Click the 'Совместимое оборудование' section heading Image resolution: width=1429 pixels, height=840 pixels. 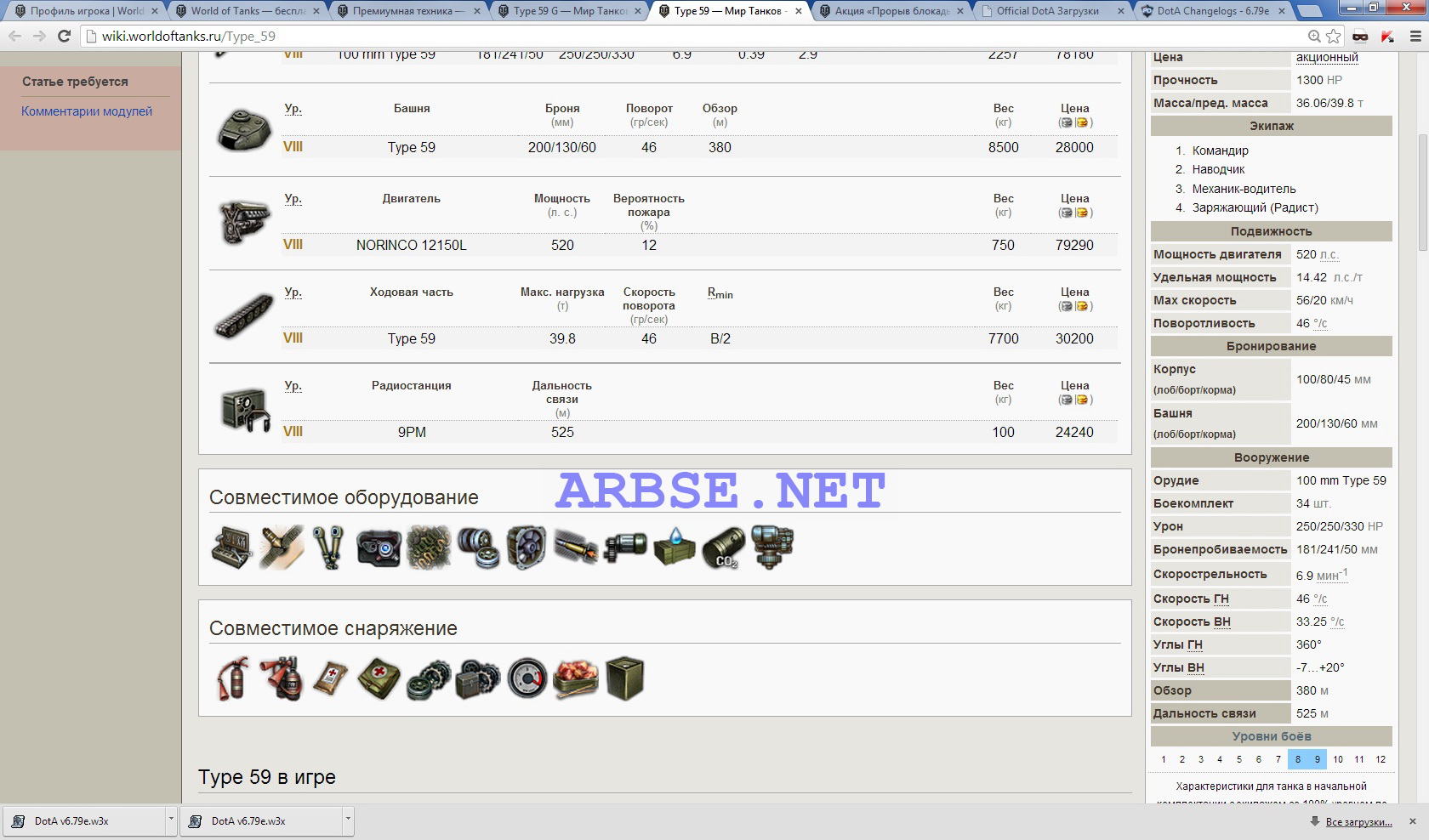(x=344, y=497)
